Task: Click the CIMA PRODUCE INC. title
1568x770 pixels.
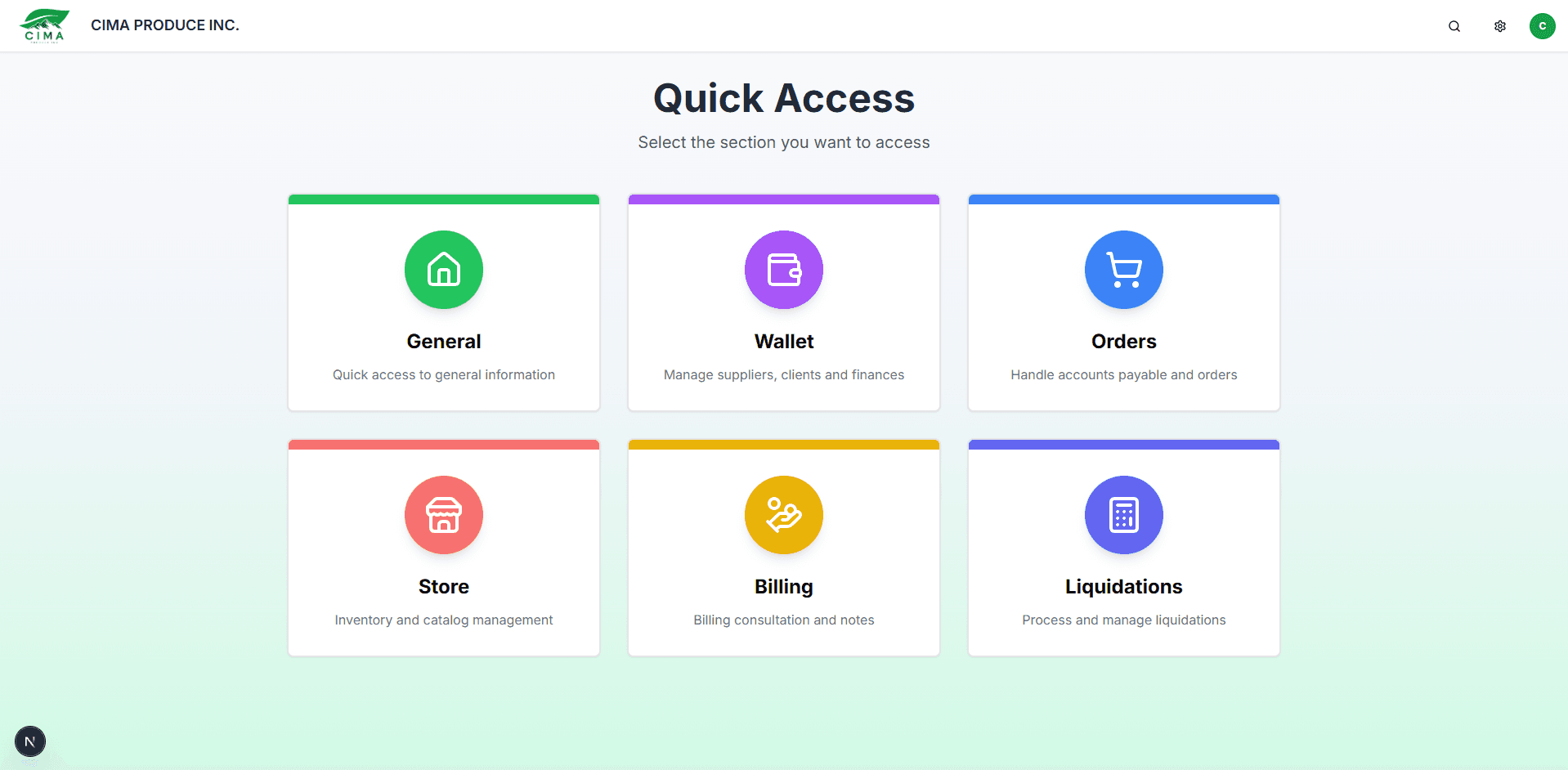Action: click(x=164, y=25)
